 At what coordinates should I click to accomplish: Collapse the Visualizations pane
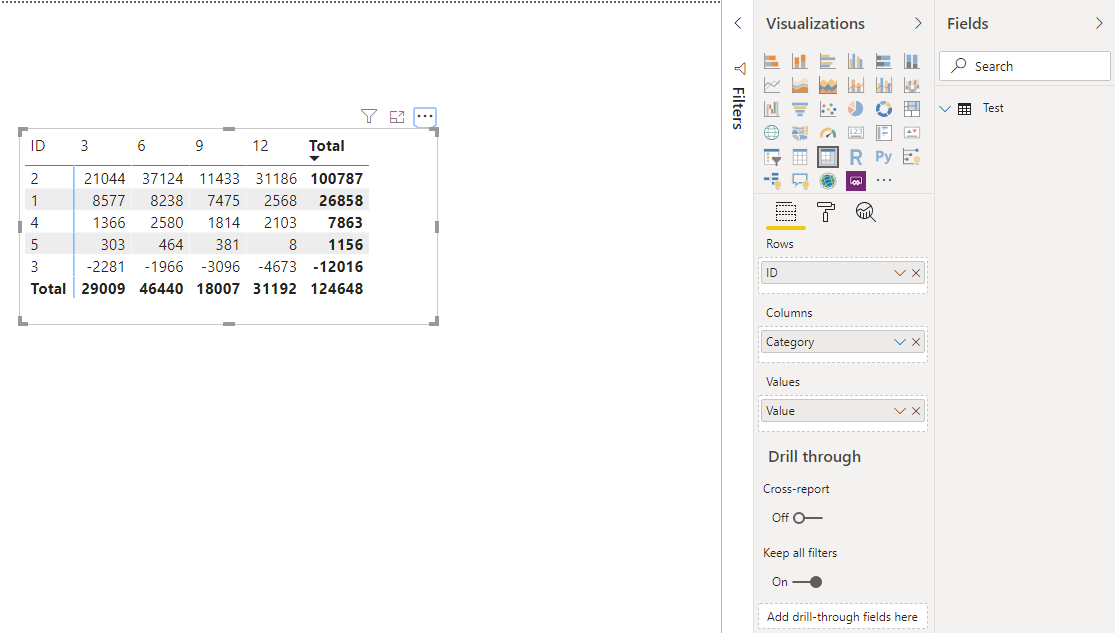click(x=918, y=23)
